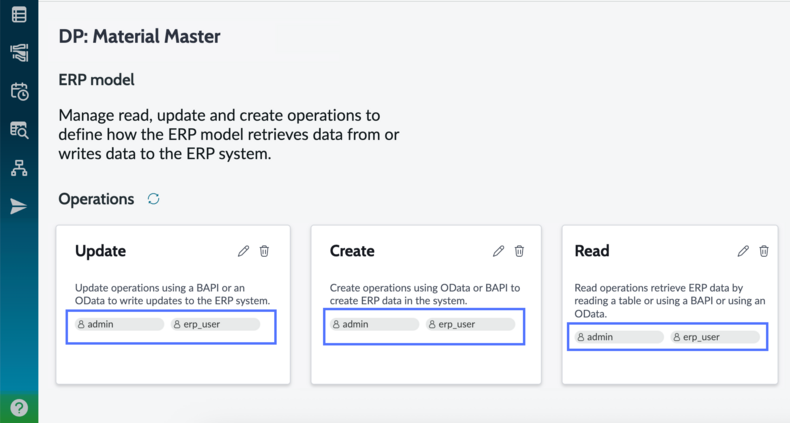Select admin tag on Update card
This screenshot has height=423, width=790.
(x=119, y=324)
